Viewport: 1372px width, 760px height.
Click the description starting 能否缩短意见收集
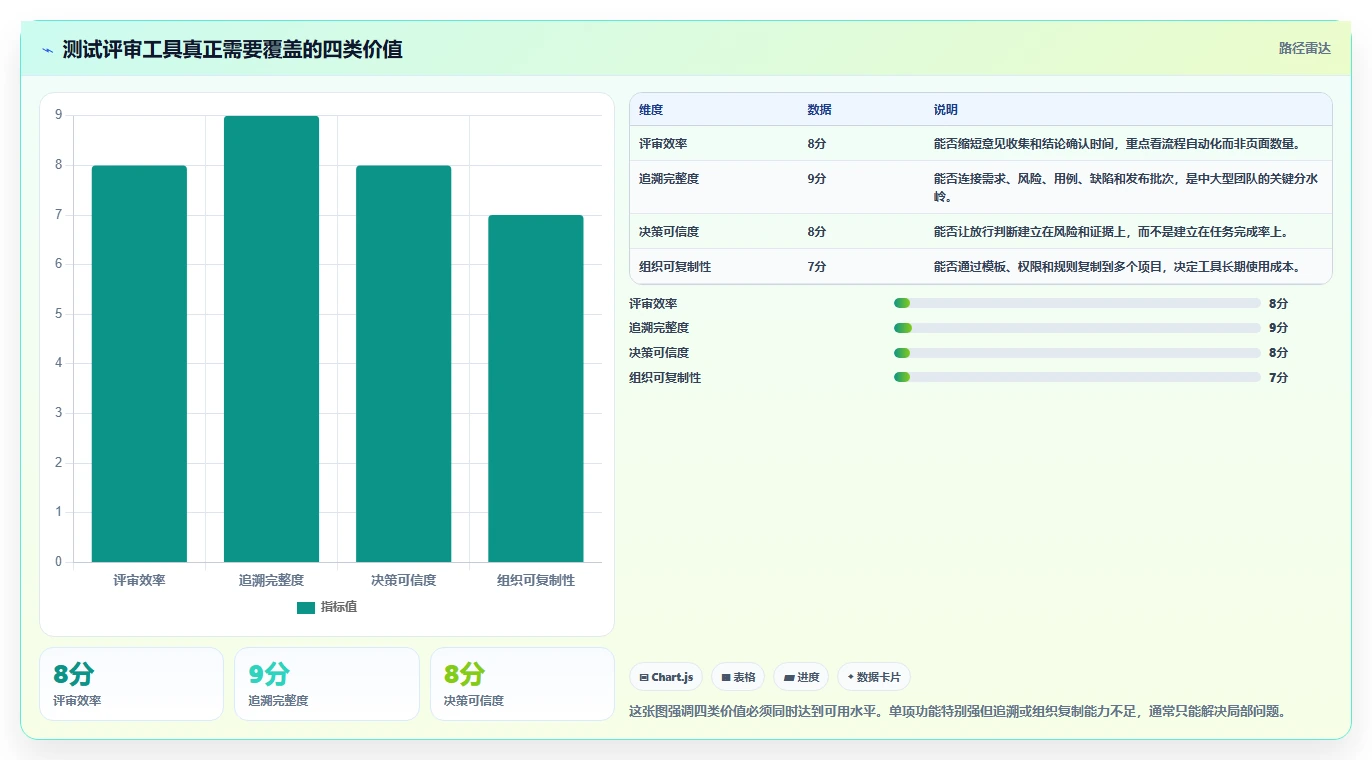tap(1118, 144)
